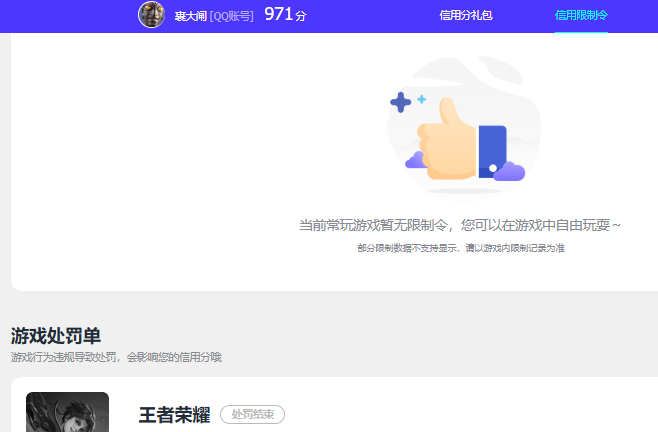This screenshot has height=432, width=658.
Task: Click the 处罚结束 status badge
Action: (253, 414)
